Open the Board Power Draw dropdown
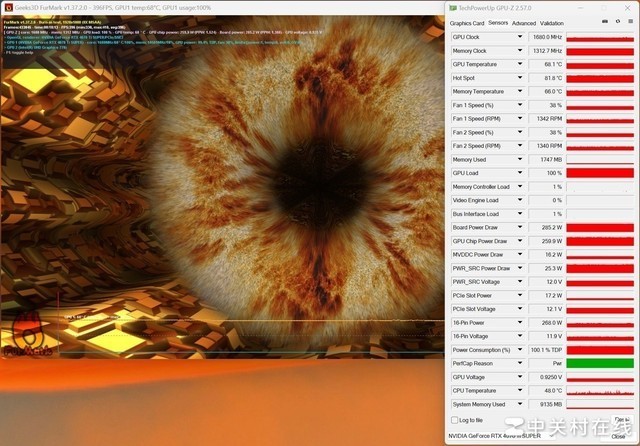The width and height of the screenshot is (640, 446). point(519,227)
